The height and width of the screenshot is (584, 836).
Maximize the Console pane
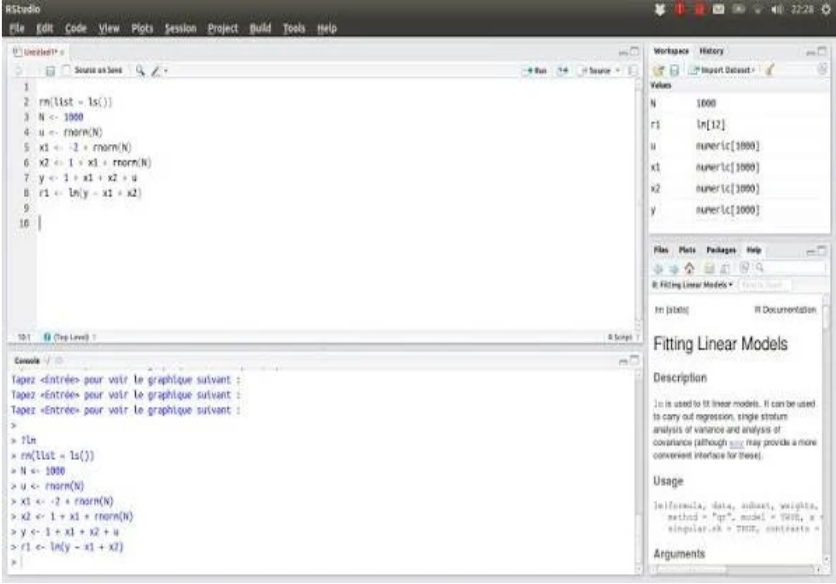pyautogui.click(x=634, y=361)
